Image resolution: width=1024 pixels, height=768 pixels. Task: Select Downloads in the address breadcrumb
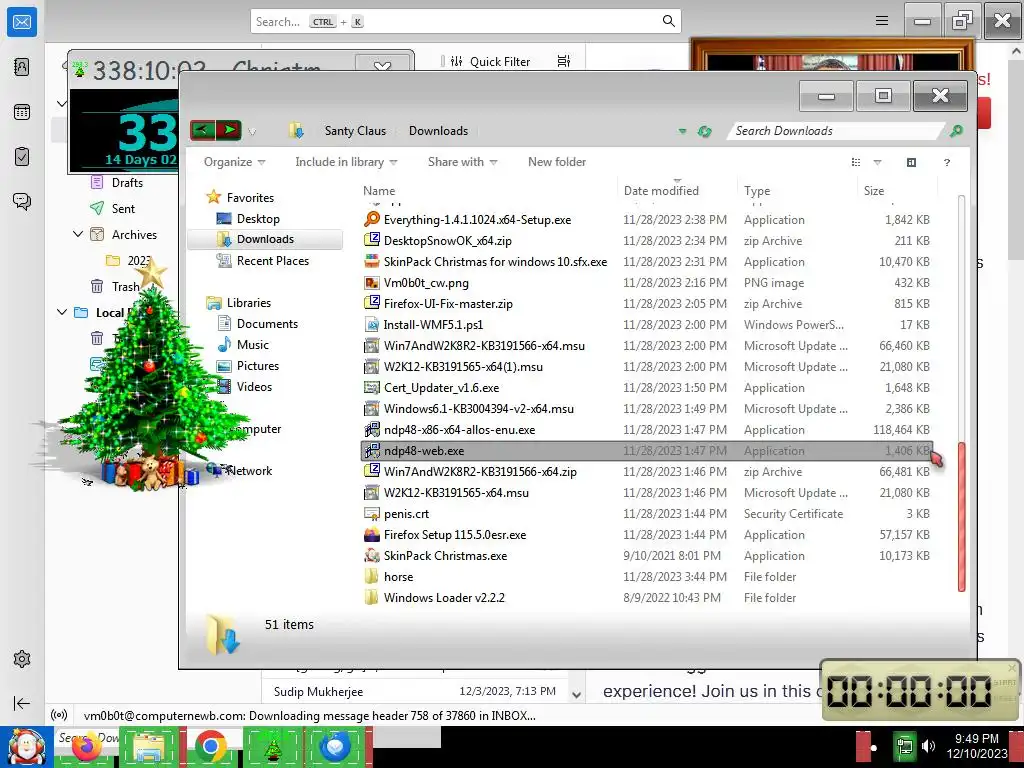(438, 131)
